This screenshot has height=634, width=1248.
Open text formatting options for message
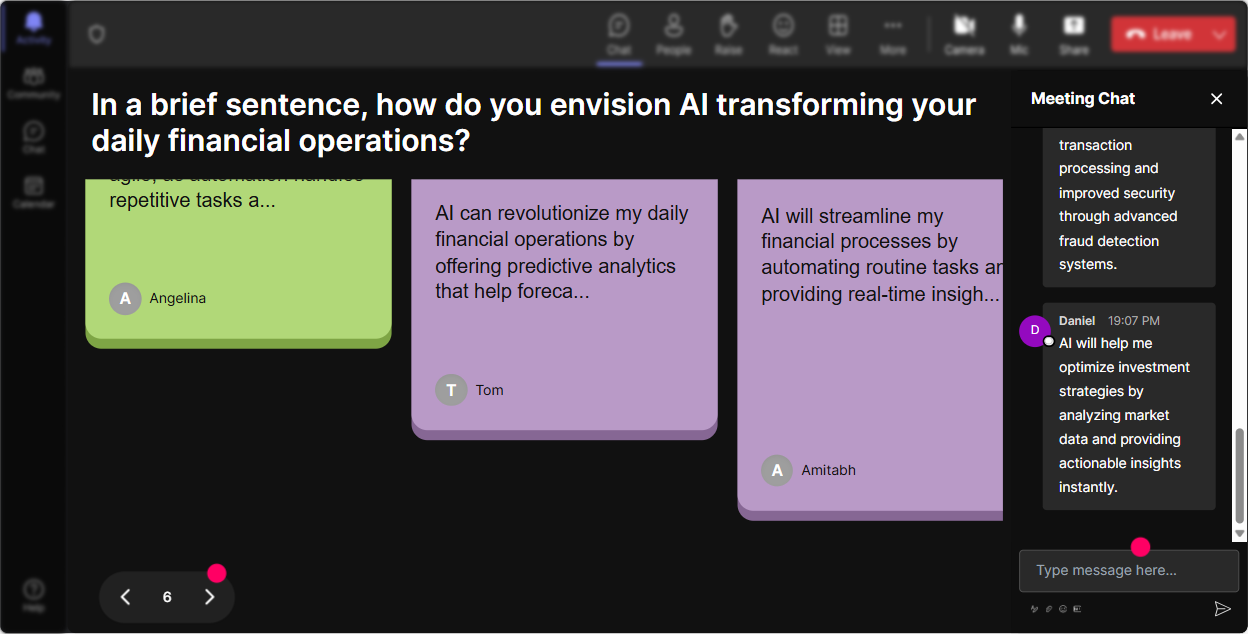(1035, 608)
